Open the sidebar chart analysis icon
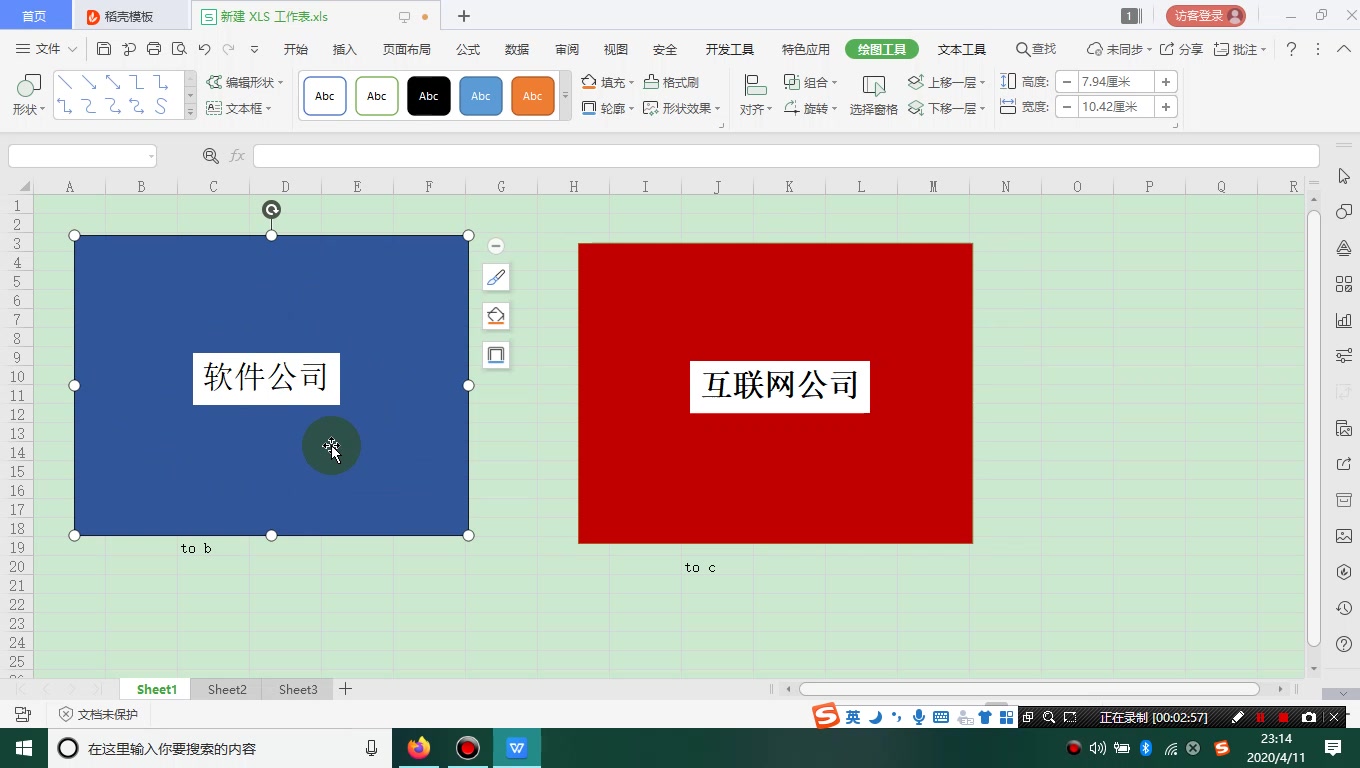The height and width of the screenshot is (768, 1360). pos(1344,321)
